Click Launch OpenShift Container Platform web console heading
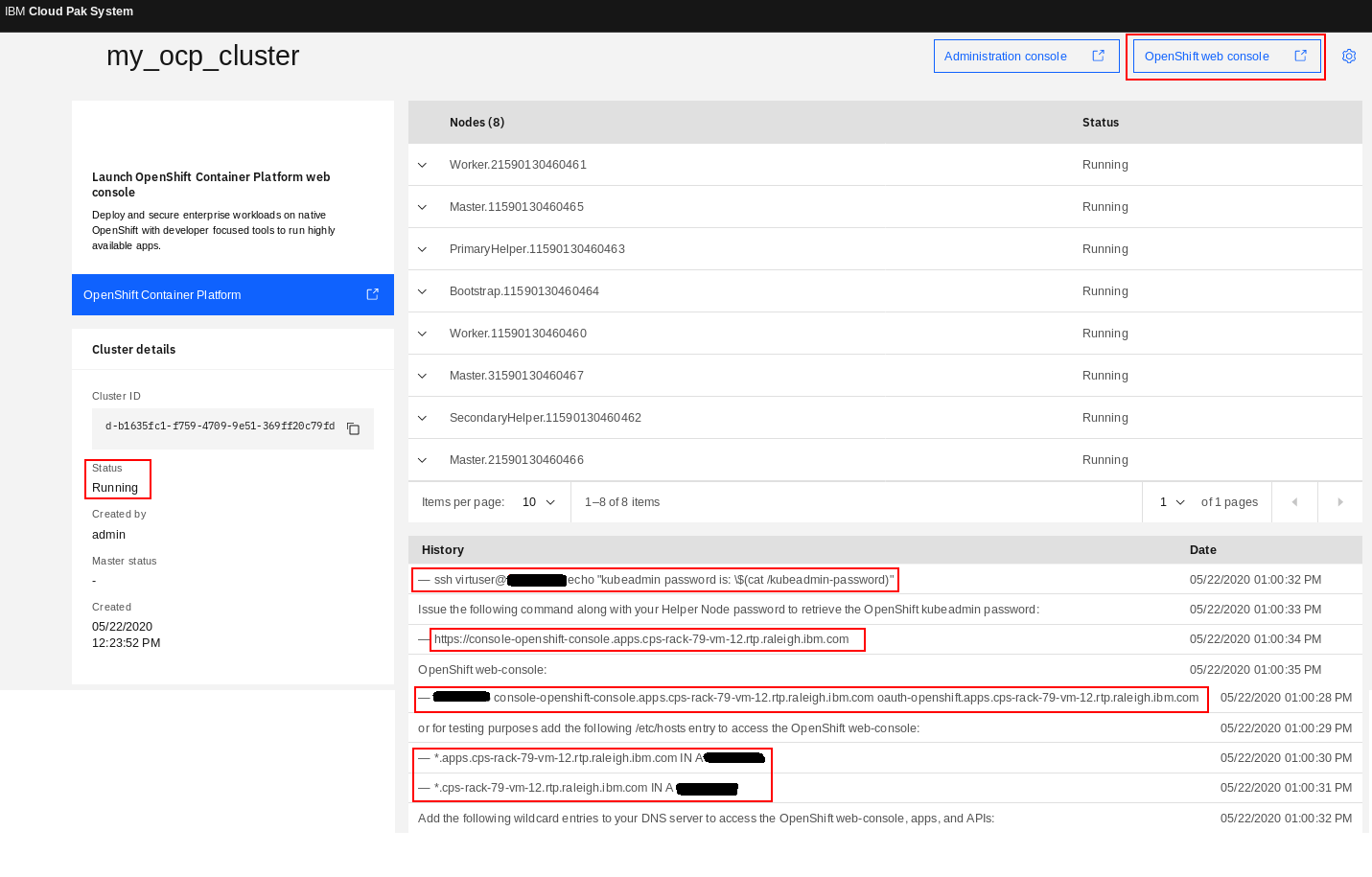The height and width of the screenshot is (877, 1372). [x=211, y=185]
